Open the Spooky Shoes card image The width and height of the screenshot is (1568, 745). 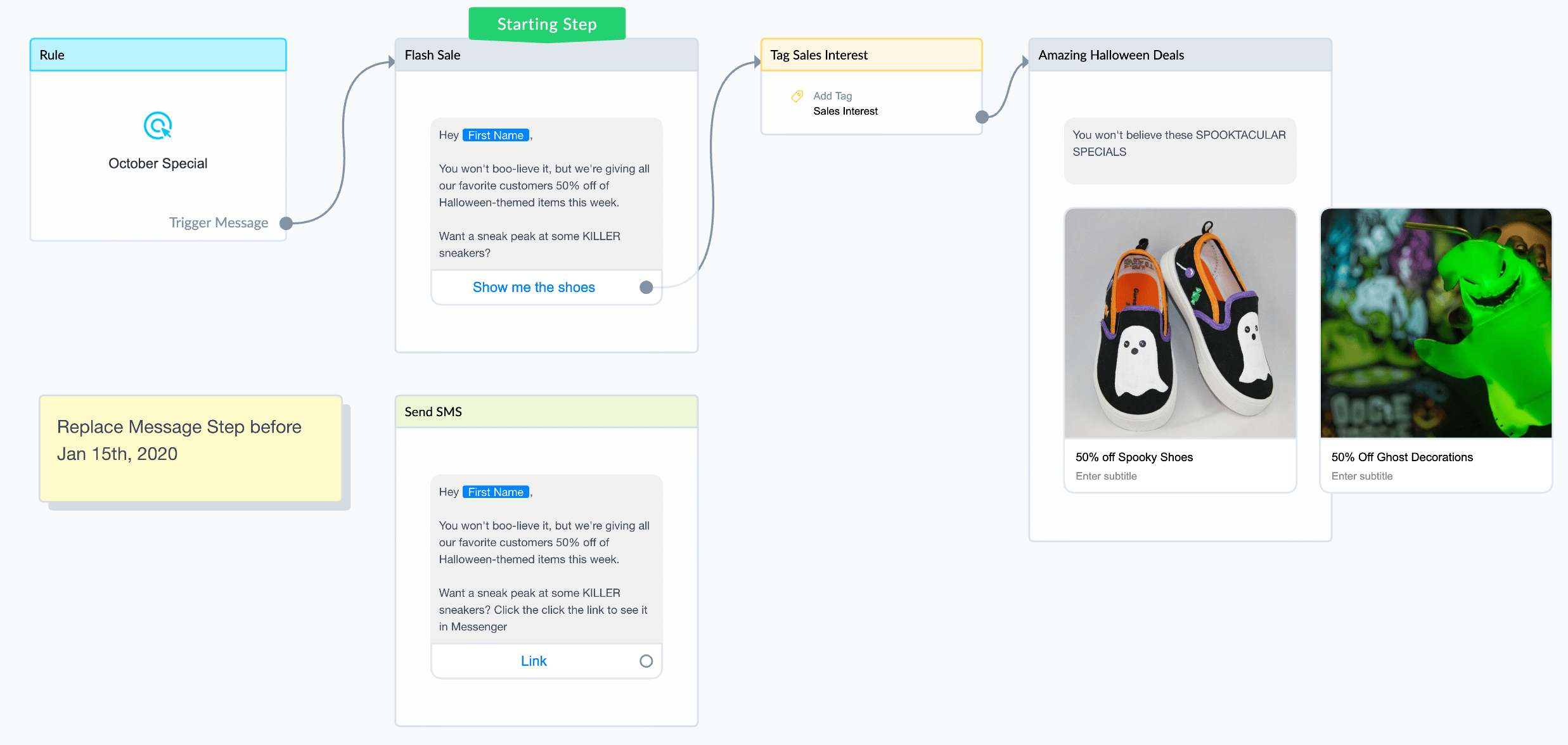pos(1180,323)
